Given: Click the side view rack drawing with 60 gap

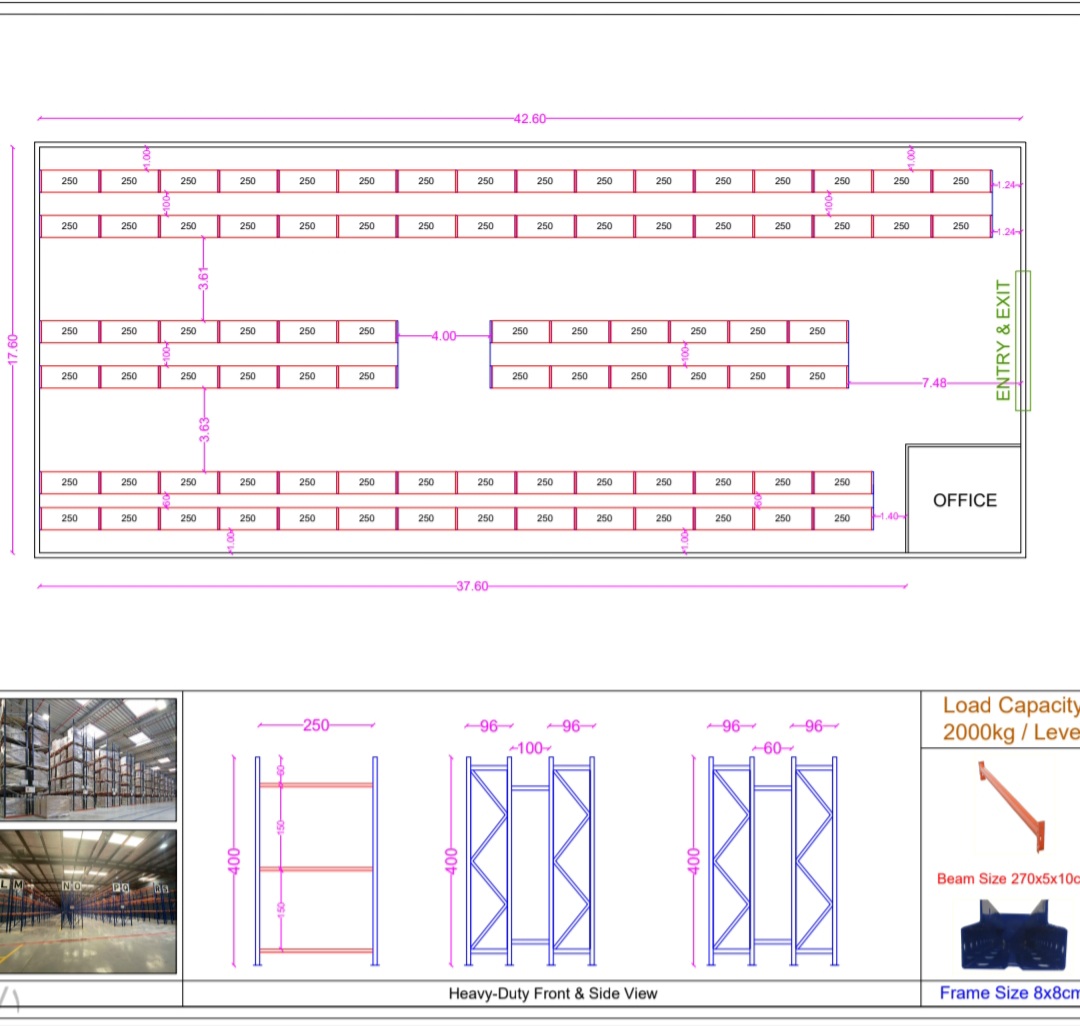Looking at the screenshot, I should pyautogui.click(x=773, y=860).
